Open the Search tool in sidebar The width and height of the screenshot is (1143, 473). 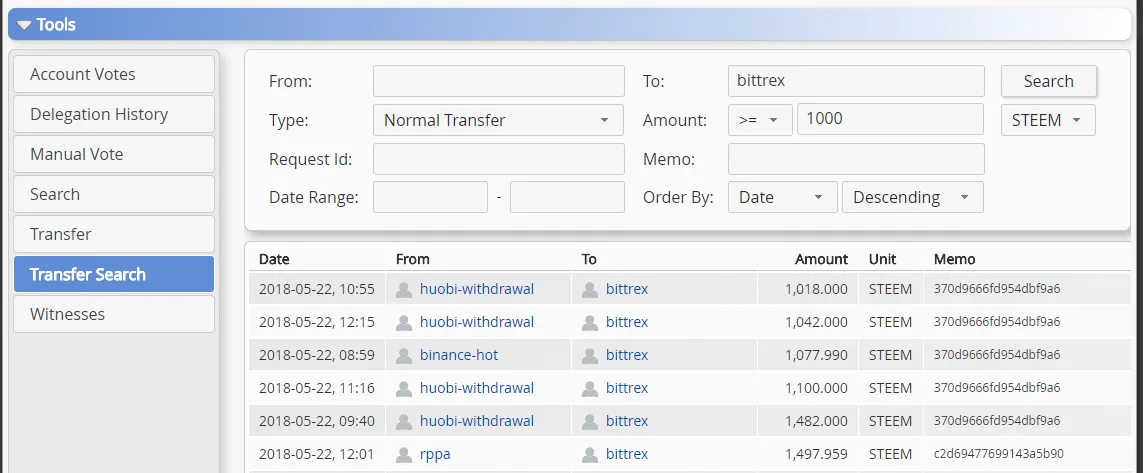pyautogui.click(x=114, y=195)
